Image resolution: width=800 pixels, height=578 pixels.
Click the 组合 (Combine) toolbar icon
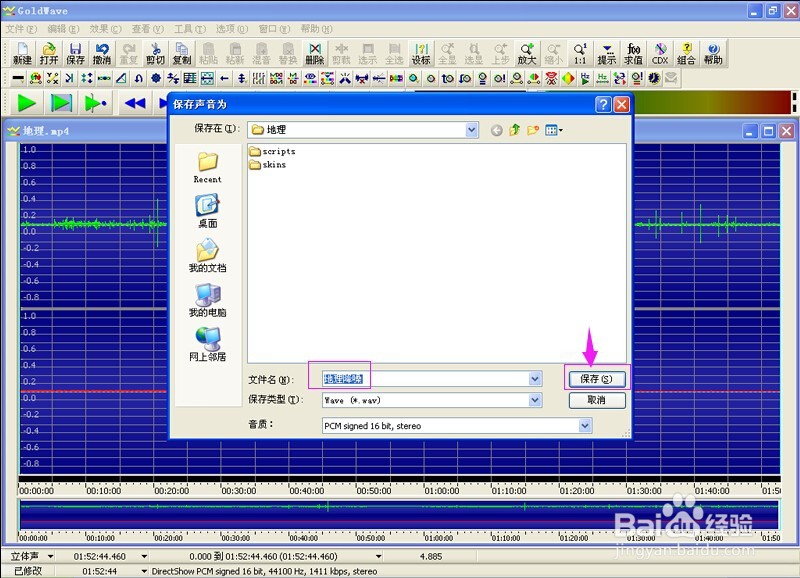(686, 54)
